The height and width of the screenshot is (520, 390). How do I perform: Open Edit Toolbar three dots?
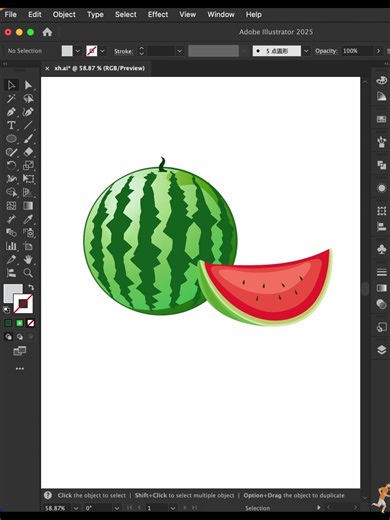20,369
